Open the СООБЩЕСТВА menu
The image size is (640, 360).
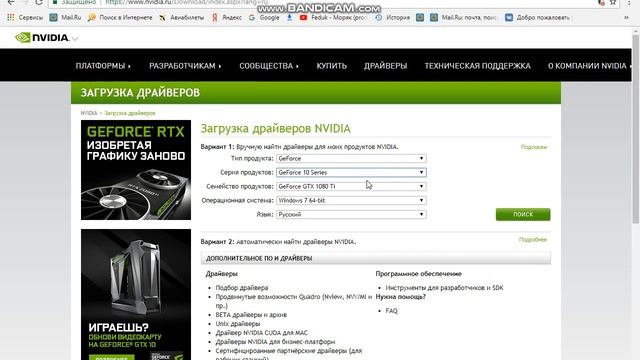click(269, 66)
